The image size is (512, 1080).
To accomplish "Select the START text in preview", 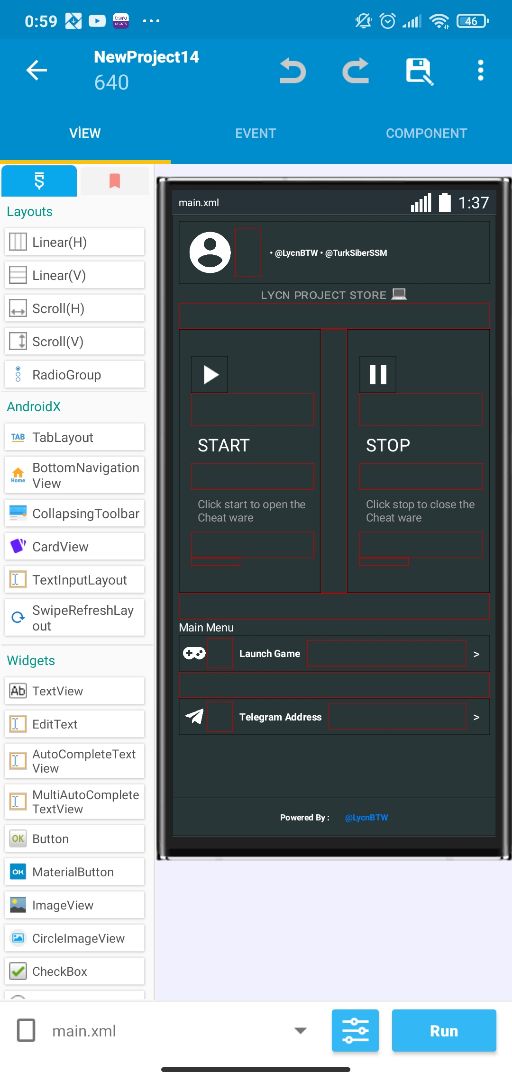I will [x=223, y=446].
